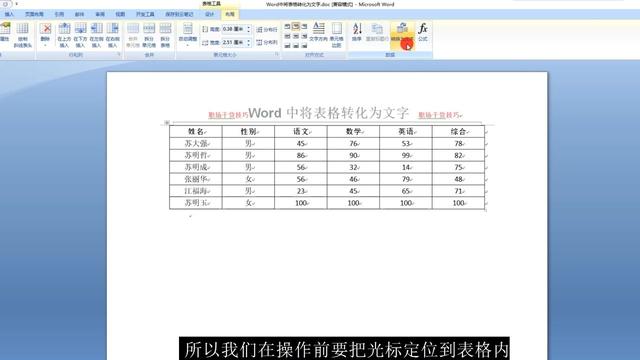Click the red link right of the title
The height and width of the screenshot is (360, 640).
(438, 115)
